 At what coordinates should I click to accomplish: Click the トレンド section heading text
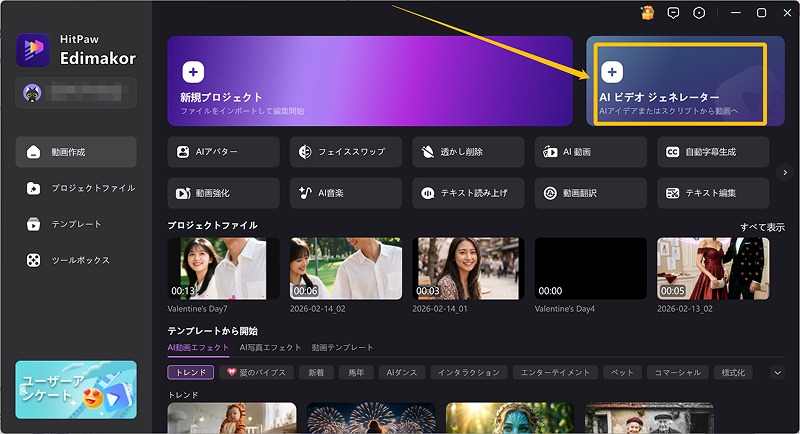click(183, 395)
